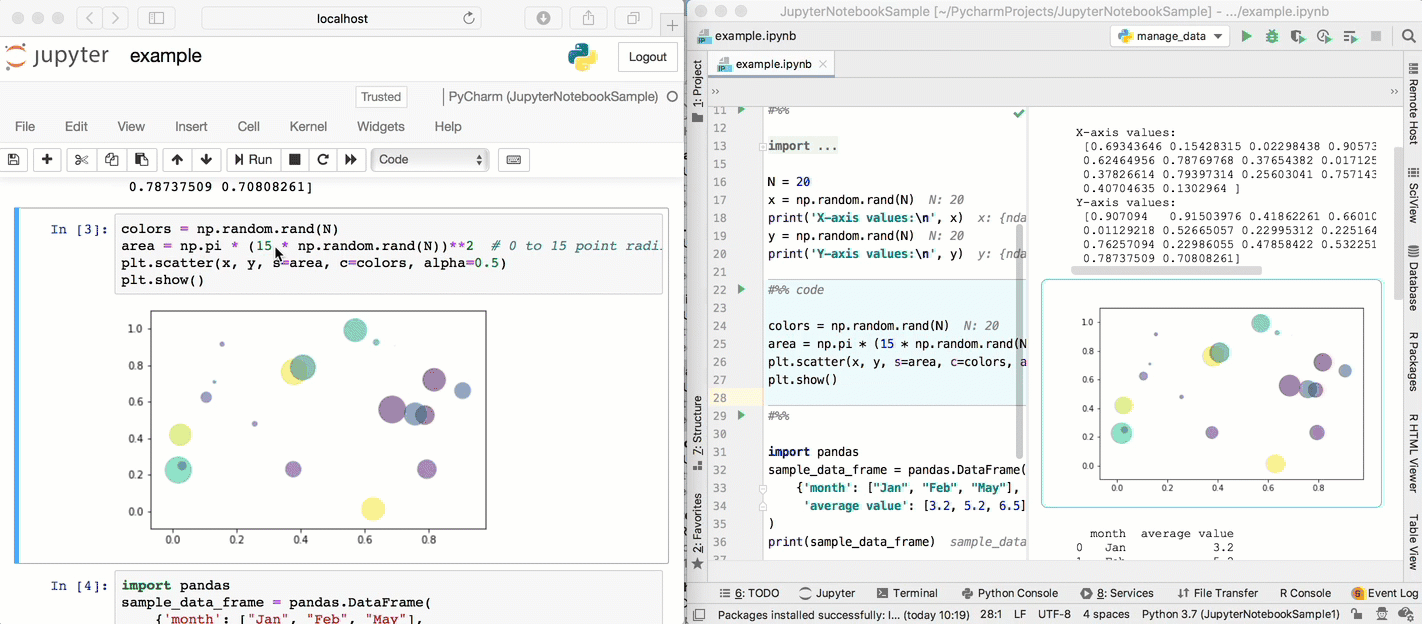1422x624 pixels.
Task: Open the cell type Code dropdown
Action: click(429, 159)
